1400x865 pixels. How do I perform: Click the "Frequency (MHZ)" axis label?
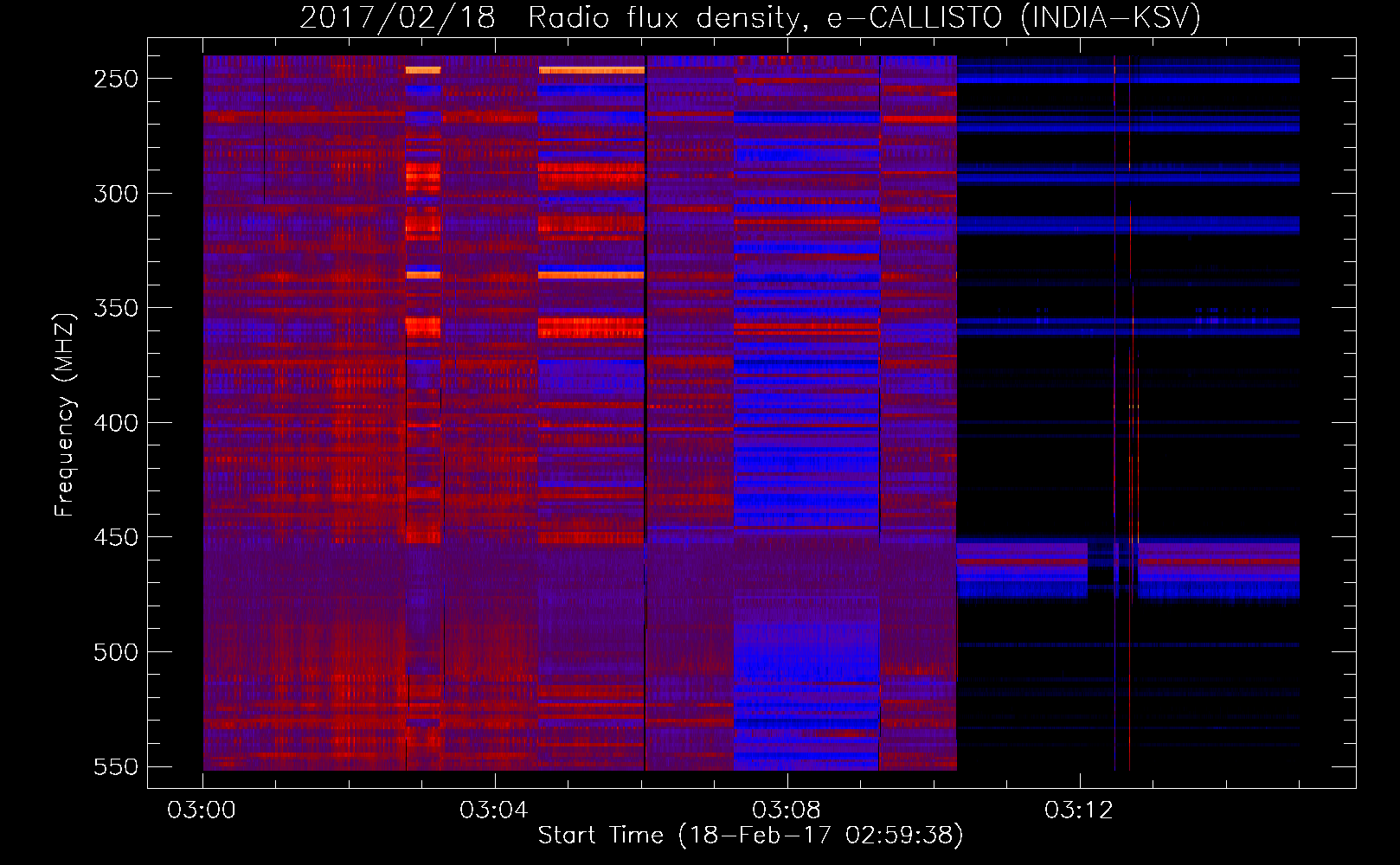65,414
